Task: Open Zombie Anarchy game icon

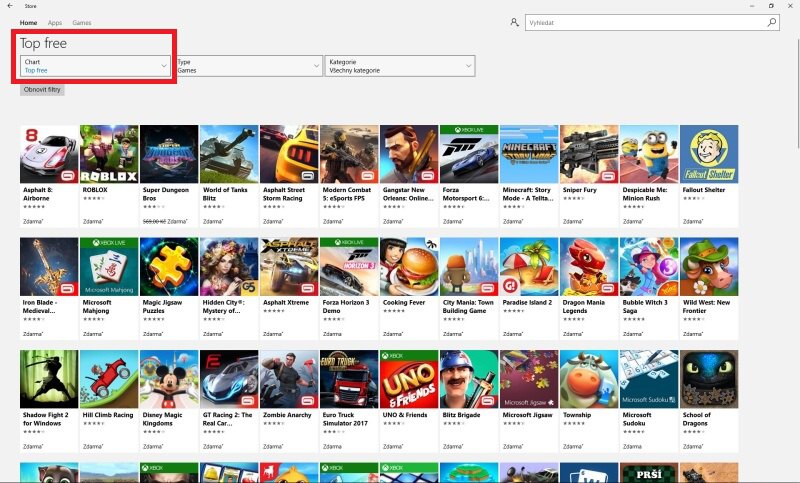Action: coord(289,379)
